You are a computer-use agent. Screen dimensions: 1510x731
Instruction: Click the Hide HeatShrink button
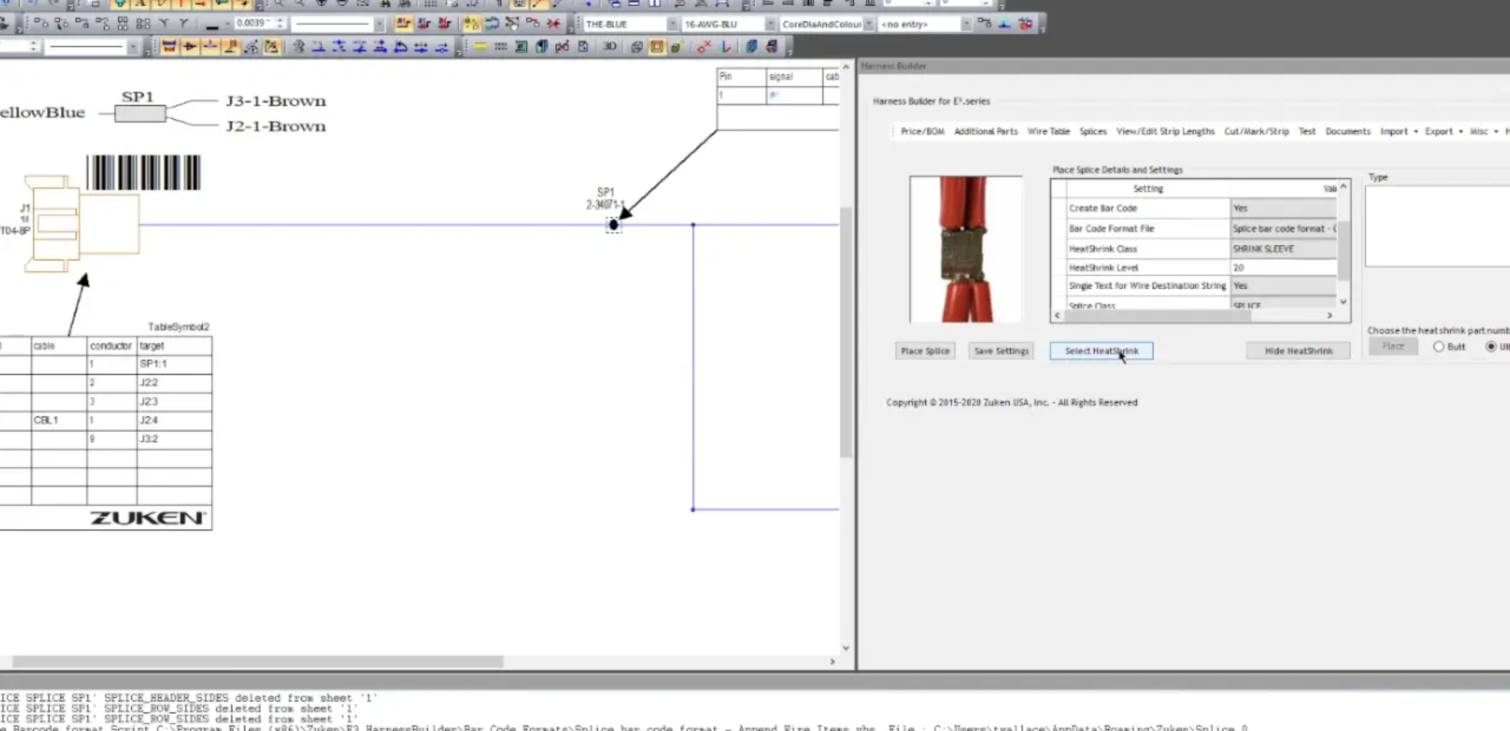[x=1298, y=351]
